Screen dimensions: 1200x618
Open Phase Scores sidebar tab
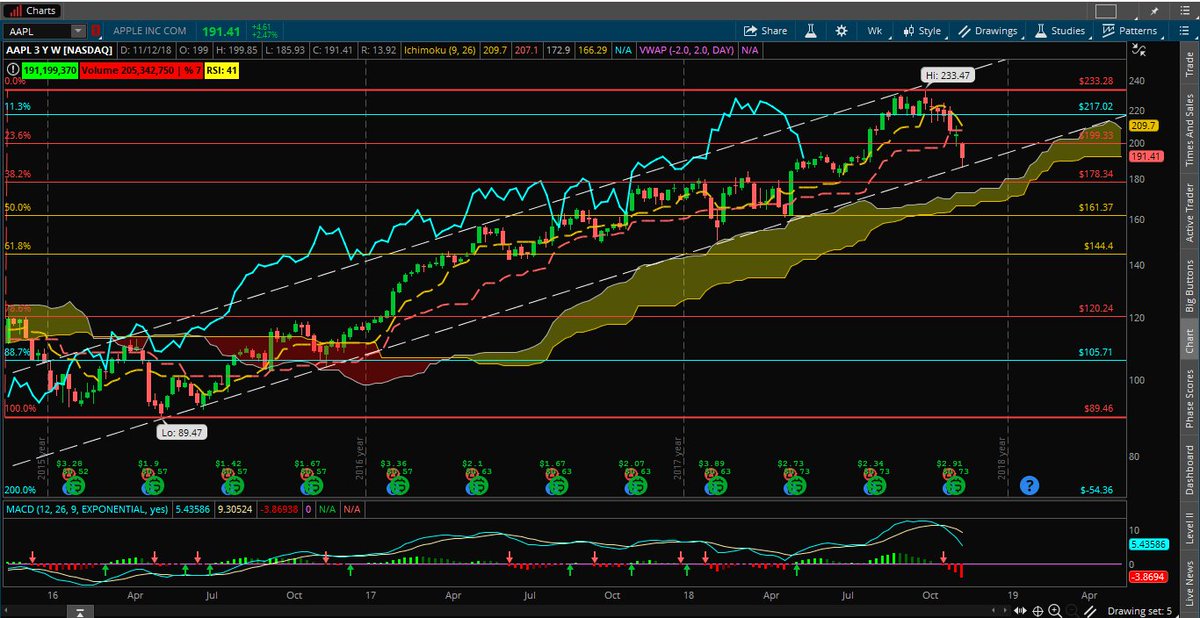point(1190,400)
